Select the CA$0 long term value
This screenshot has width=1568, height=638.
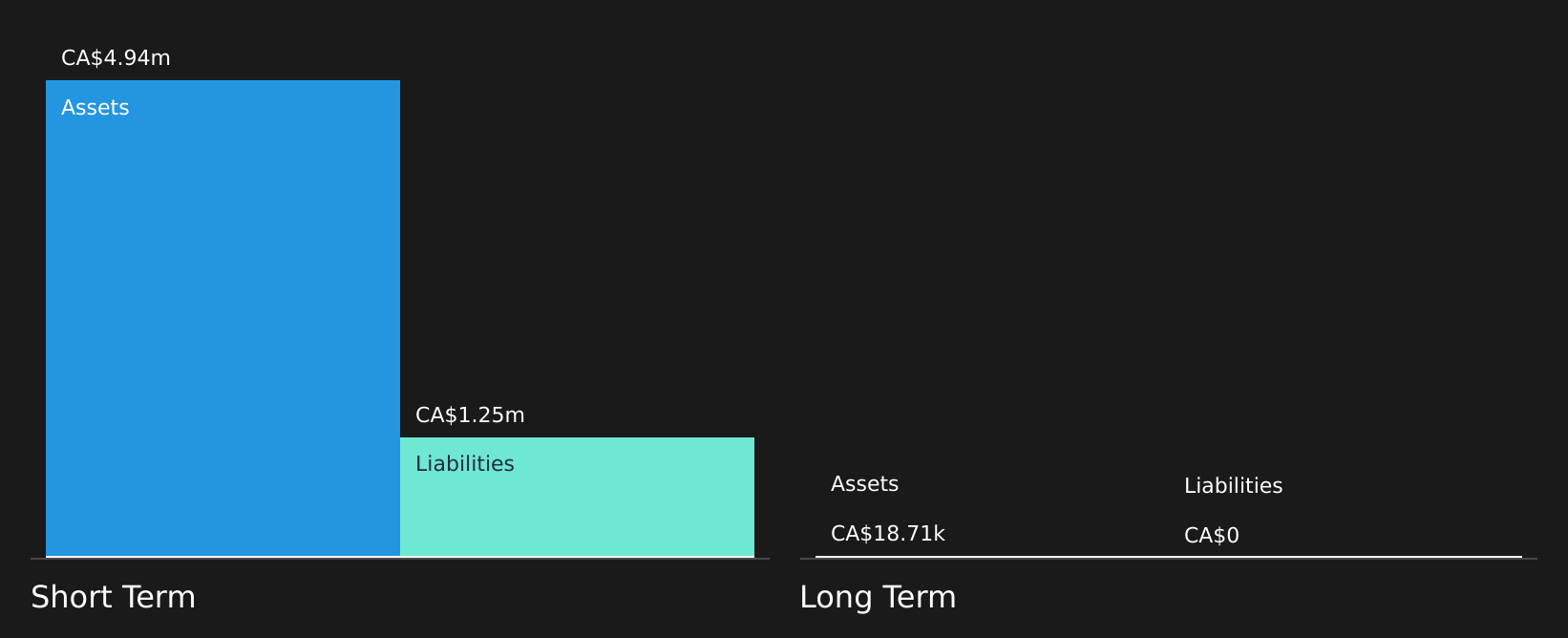(1211, 536)
